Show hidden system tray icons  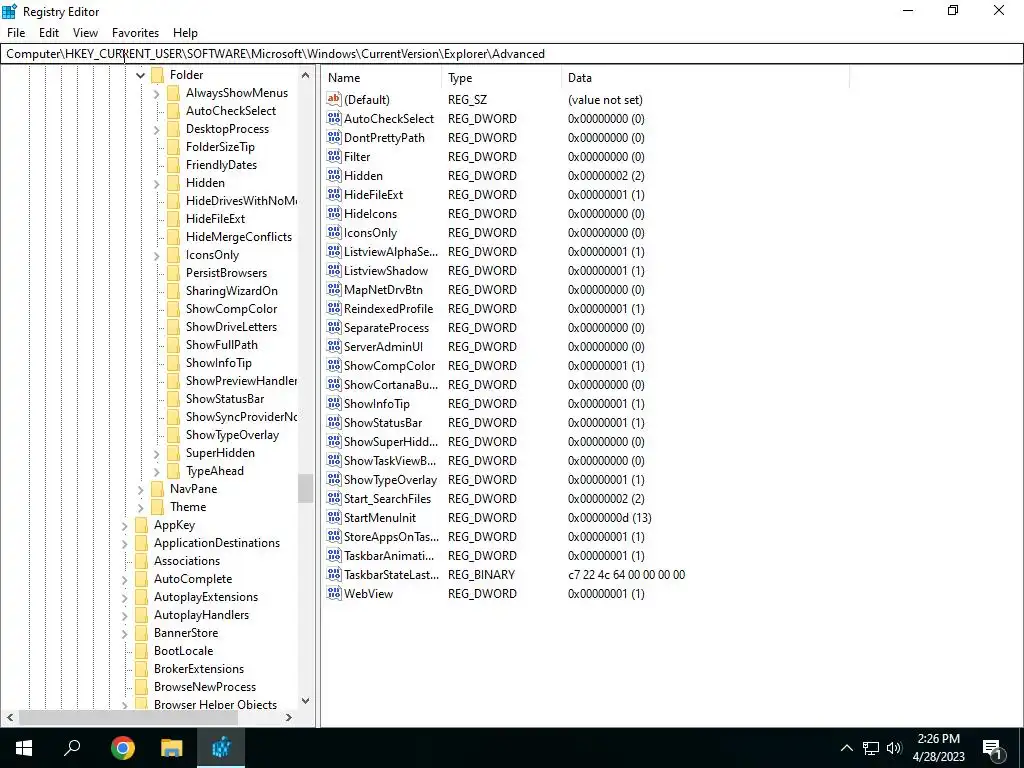pyautogui.click(x=846, y=748)
